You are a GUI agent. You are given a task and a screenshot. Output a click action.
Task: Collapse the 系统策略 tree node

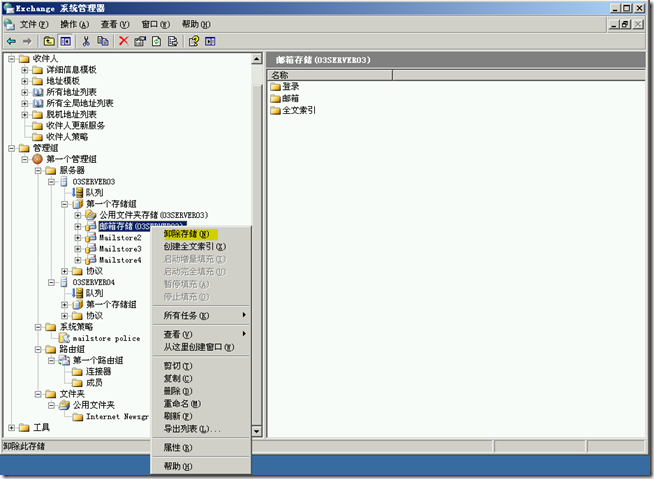pos(38,327)
